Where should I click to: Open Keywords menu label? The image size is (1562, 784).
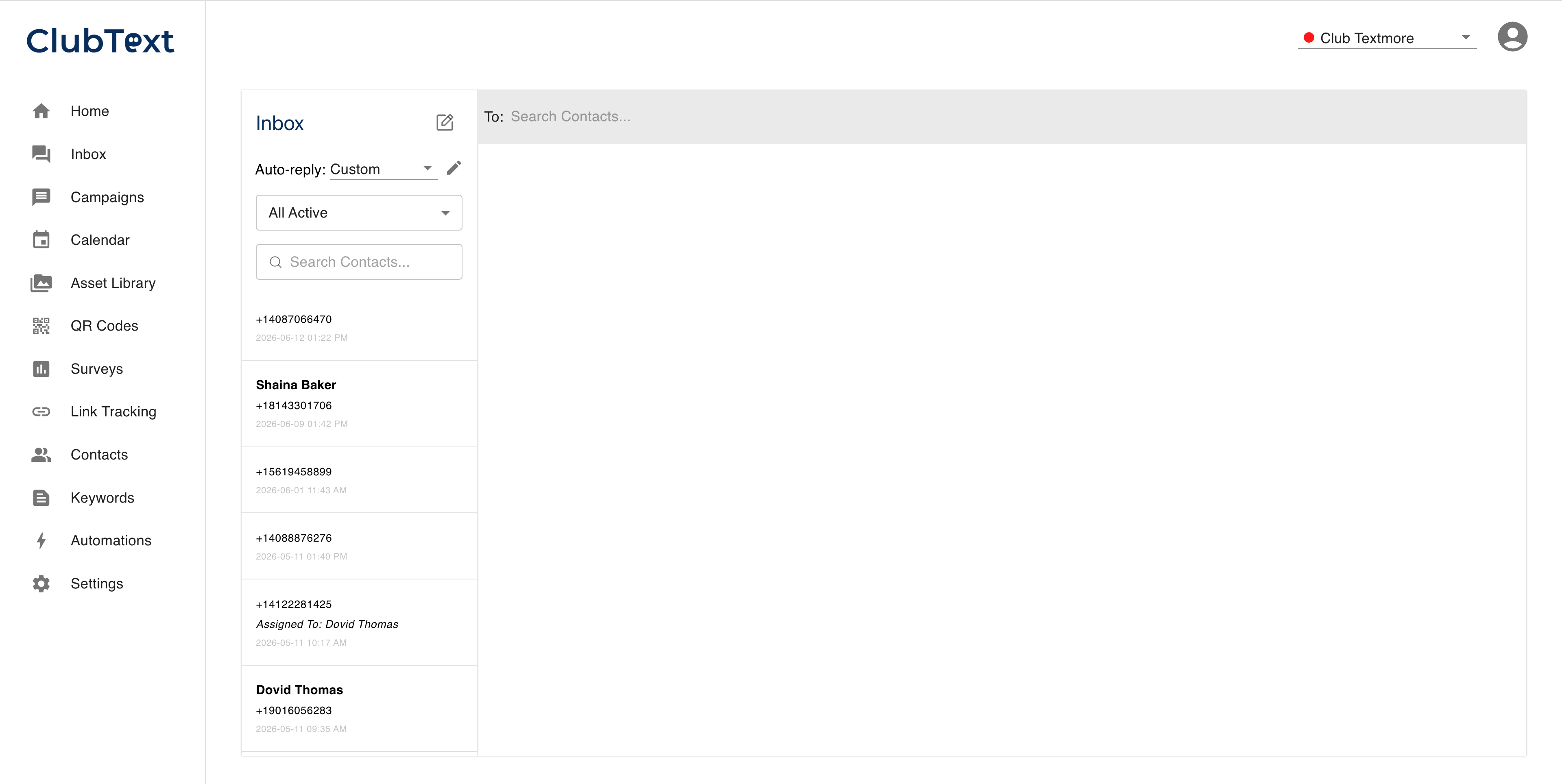103,498
